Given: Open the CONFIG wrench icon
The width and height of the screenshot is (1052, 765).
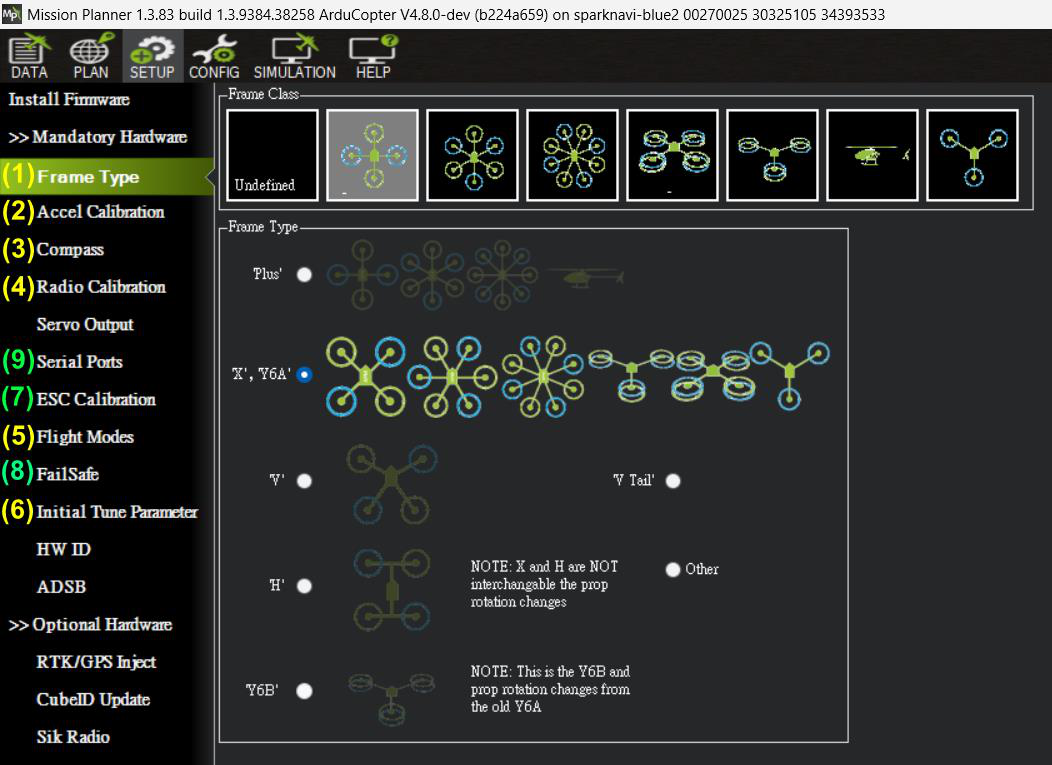Looking at the screenshot, I should (214, 57).
